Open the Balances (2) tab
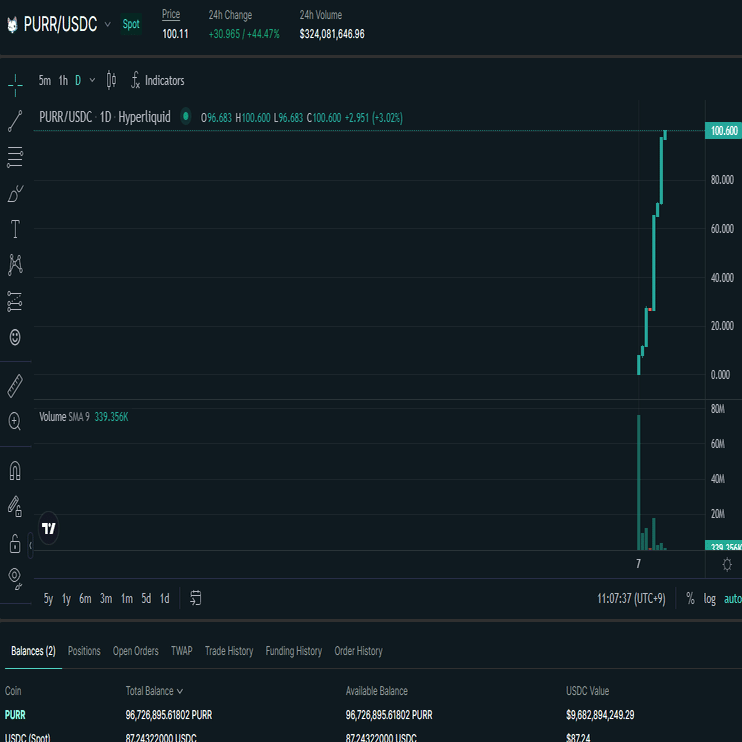The width and height of the screenshot is (742, 742). pos(33,651)
